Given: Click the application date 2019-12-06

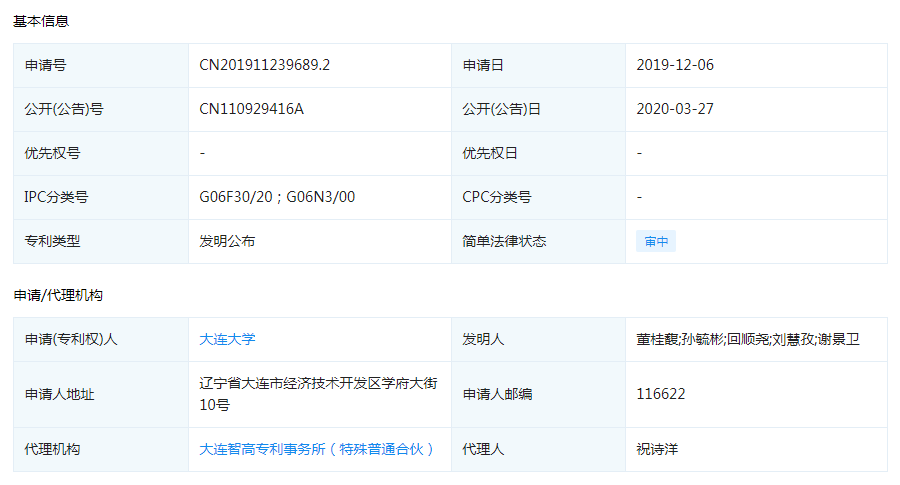Looking at the screenshot, I should click(x=675, y=65).
